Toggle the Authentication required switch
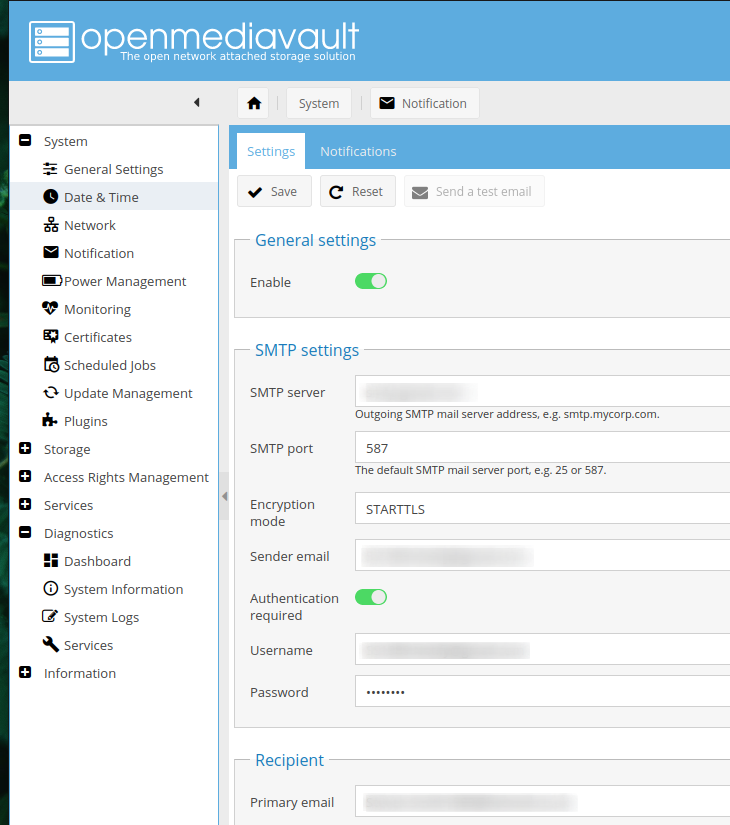Viewport: 730px width, 825px height. pos(371,597)
